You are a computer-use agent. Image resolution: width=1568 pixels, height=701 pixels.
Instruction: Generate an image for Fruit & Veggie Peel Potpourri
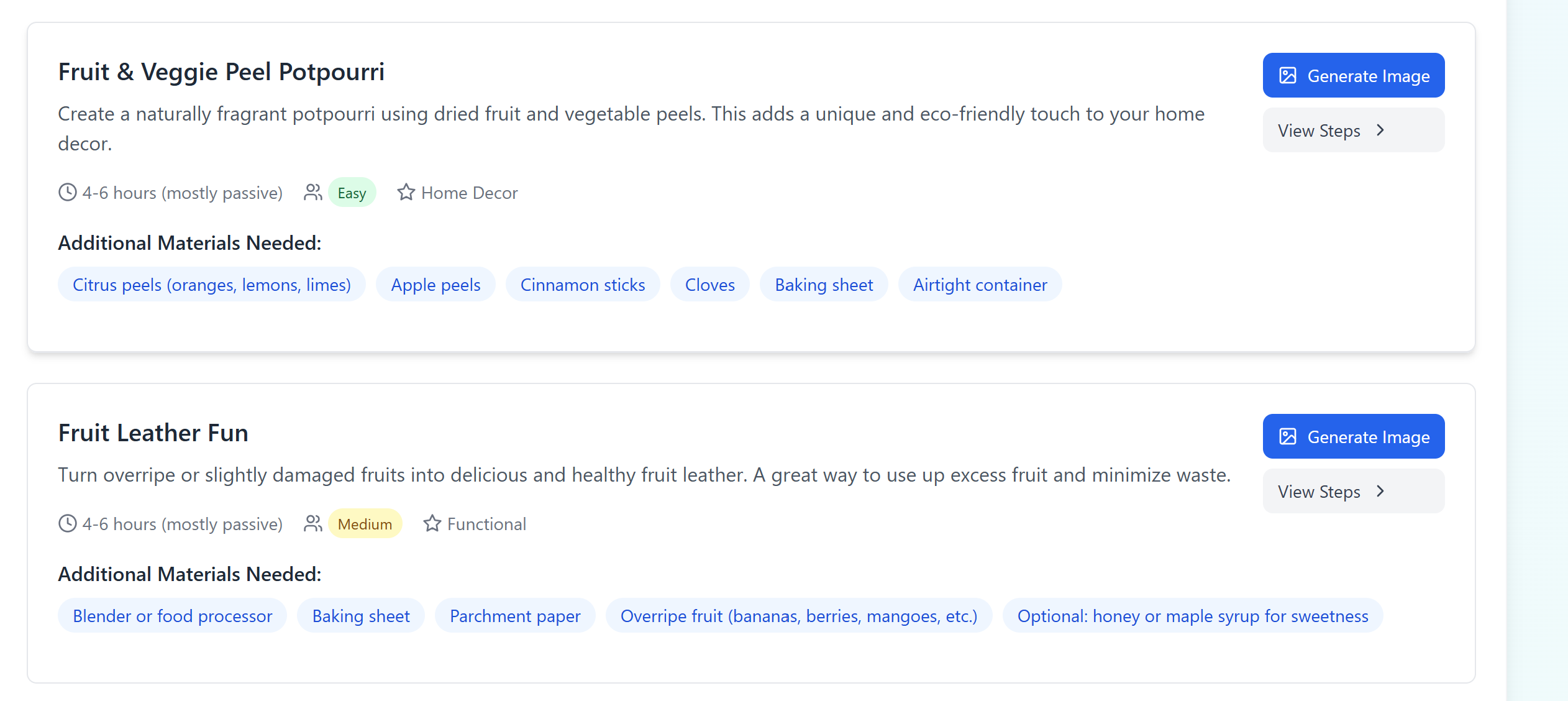tap(1353, 76)
